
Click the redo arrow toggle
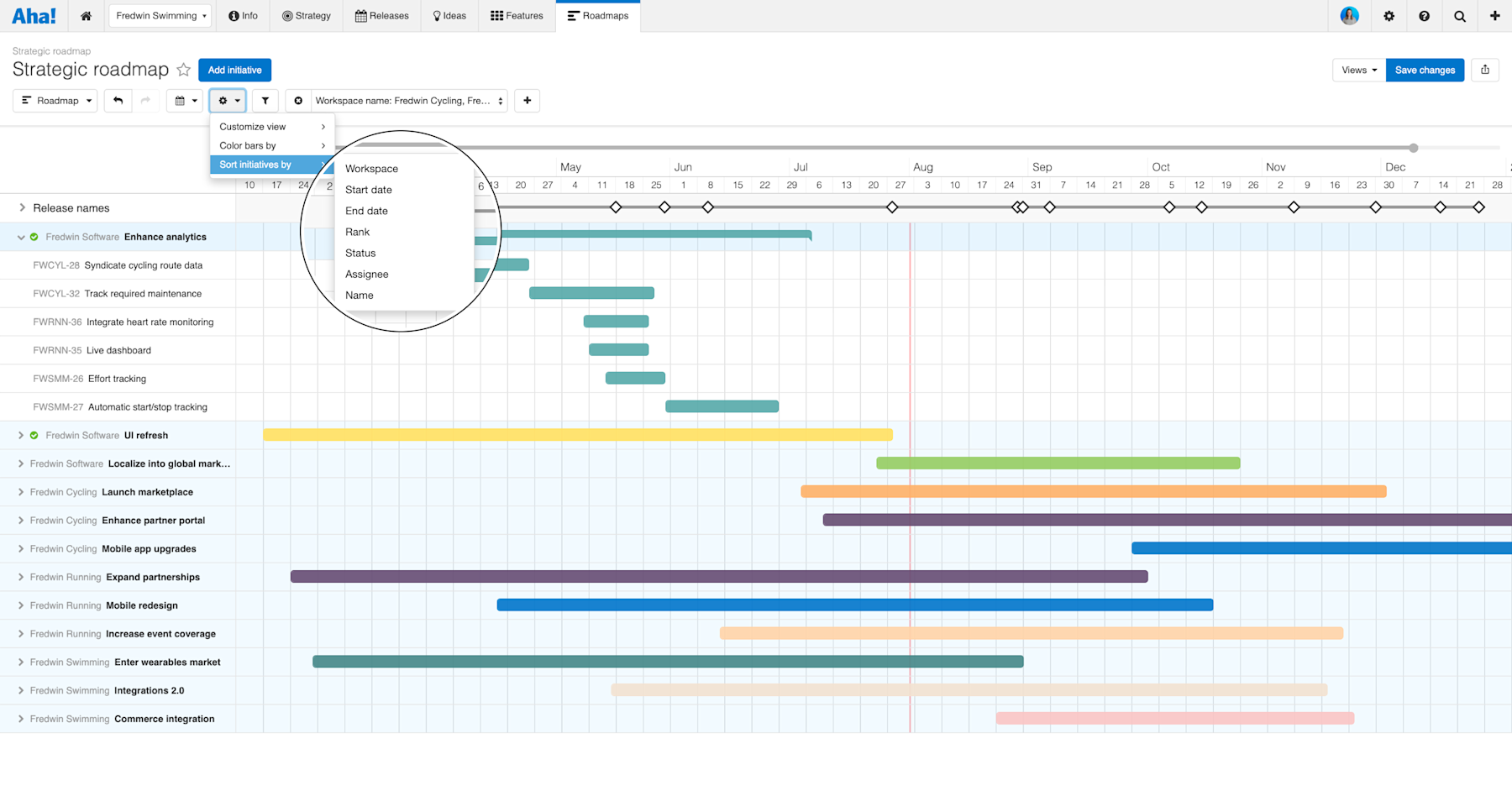(x=146, y=100)
